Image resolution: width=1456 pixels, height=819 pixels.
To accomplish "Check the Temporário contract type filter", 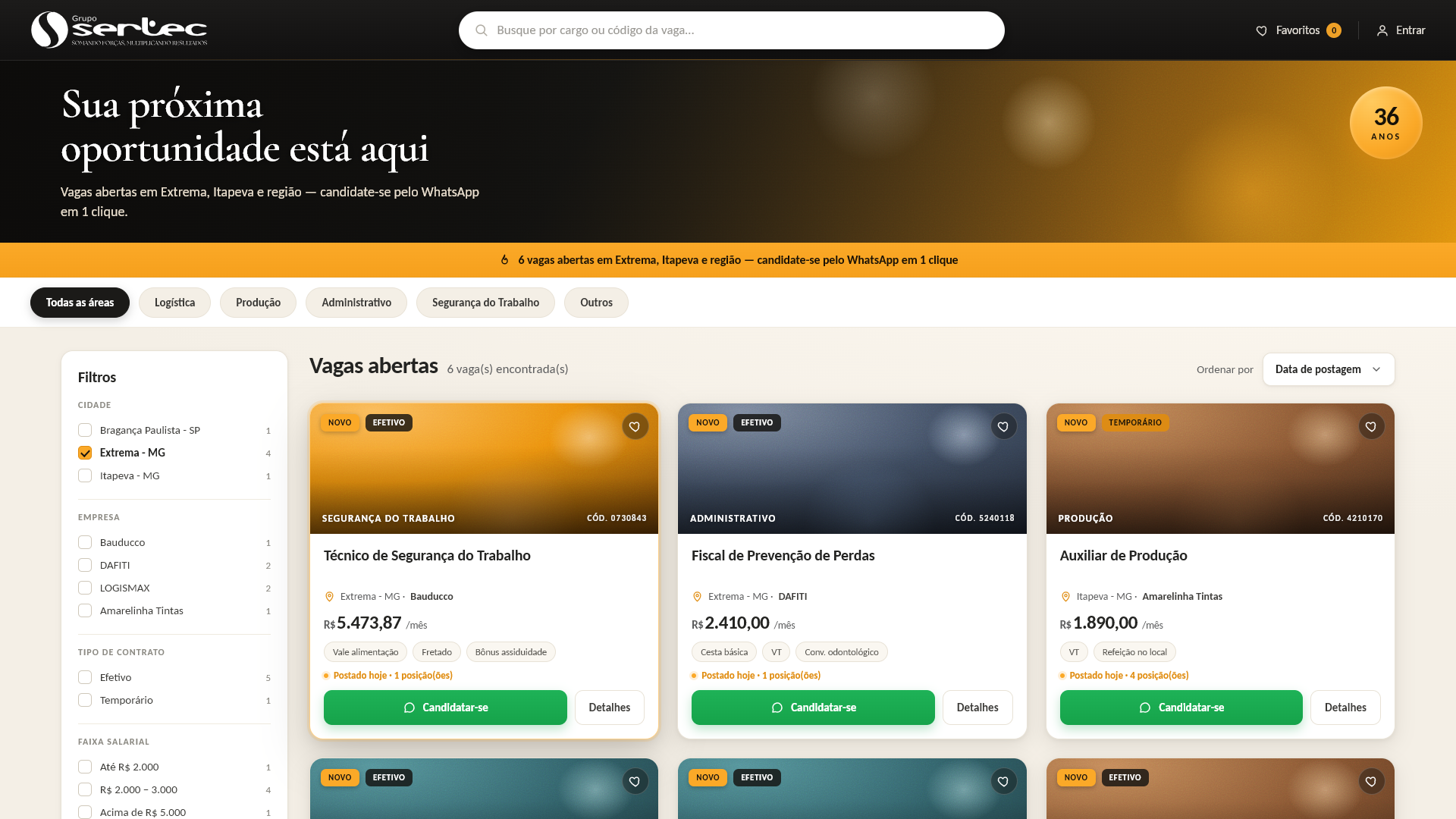I will (85, 700).
